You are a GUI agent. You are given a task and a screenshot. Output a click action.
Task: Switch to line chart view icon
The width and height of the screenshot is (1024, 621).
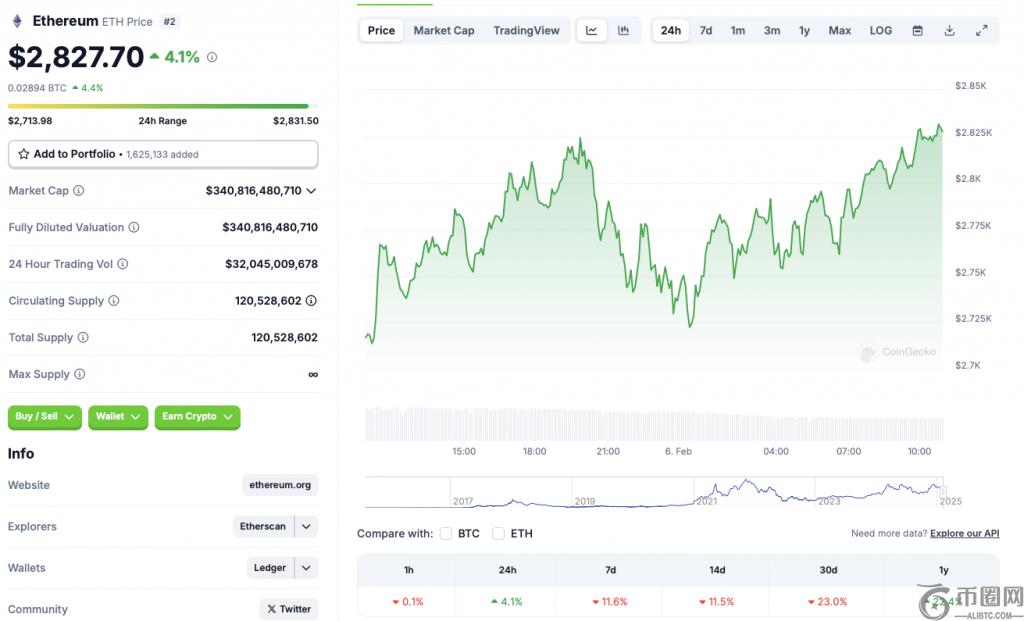point(592,31)
